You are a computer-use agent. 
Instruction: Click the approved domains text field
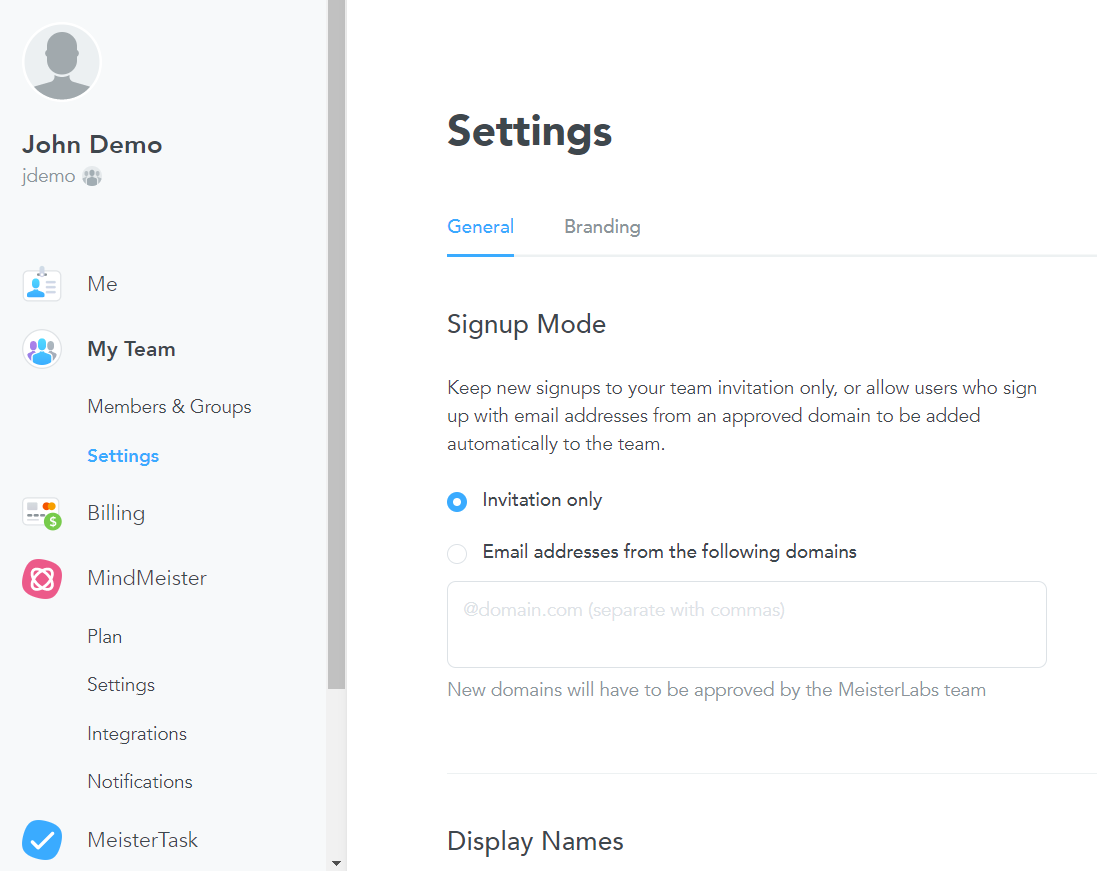point(746,624)
